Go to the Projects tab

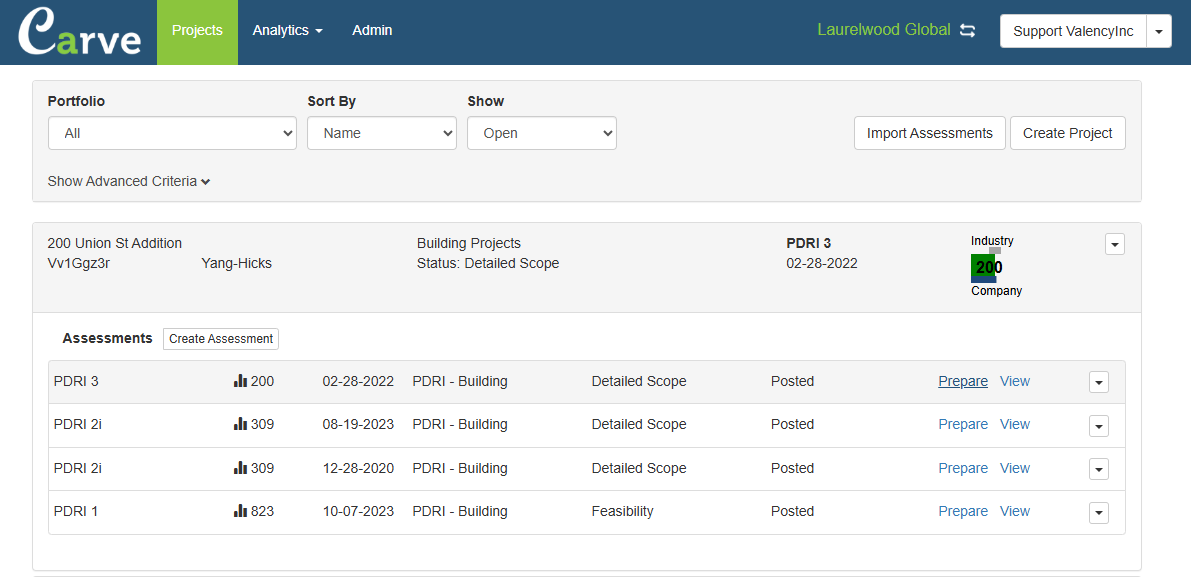point(197,31)
